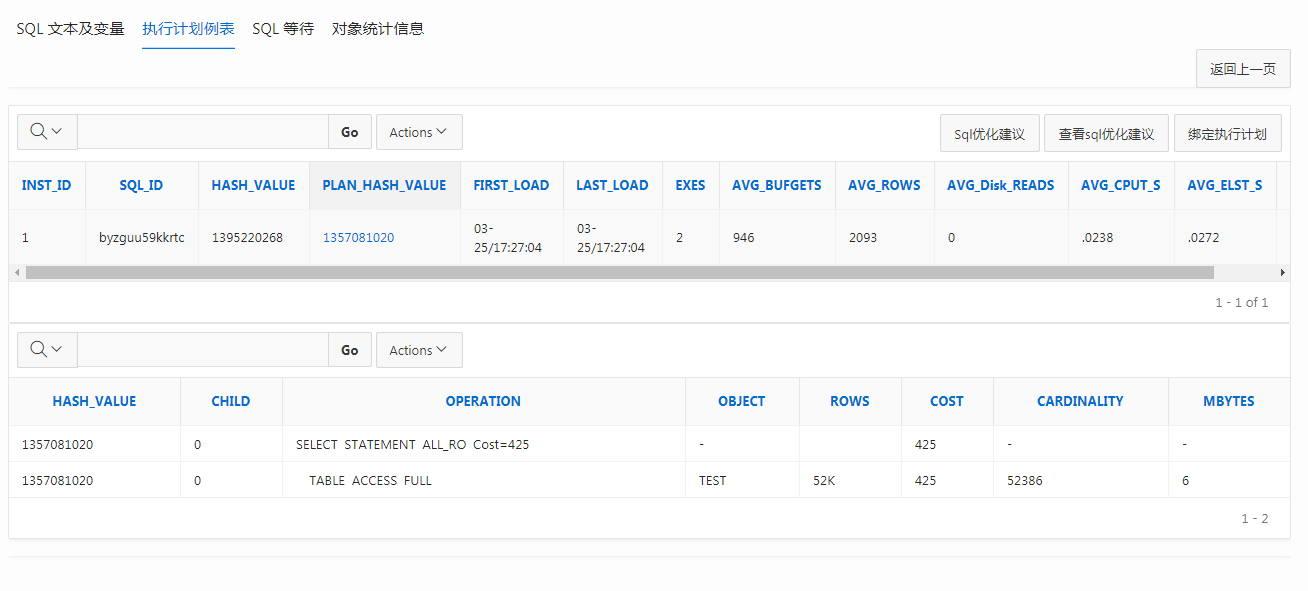Open plan hash link 1357081020
The width and height of the screenshot is (1308, 591).
(358, 238)
